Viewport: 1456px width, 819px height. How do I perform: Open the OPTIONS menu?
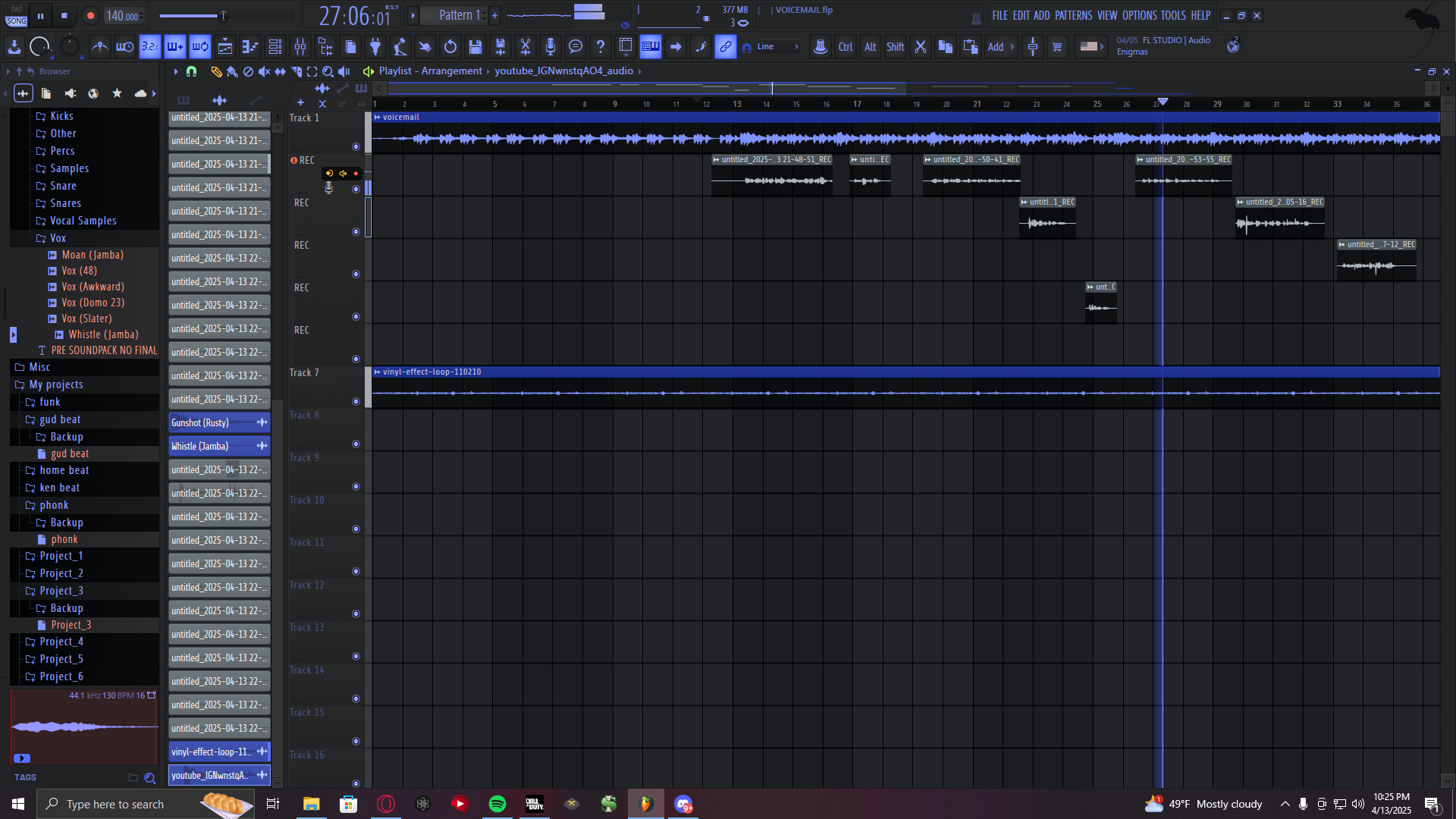[1139, 15]
